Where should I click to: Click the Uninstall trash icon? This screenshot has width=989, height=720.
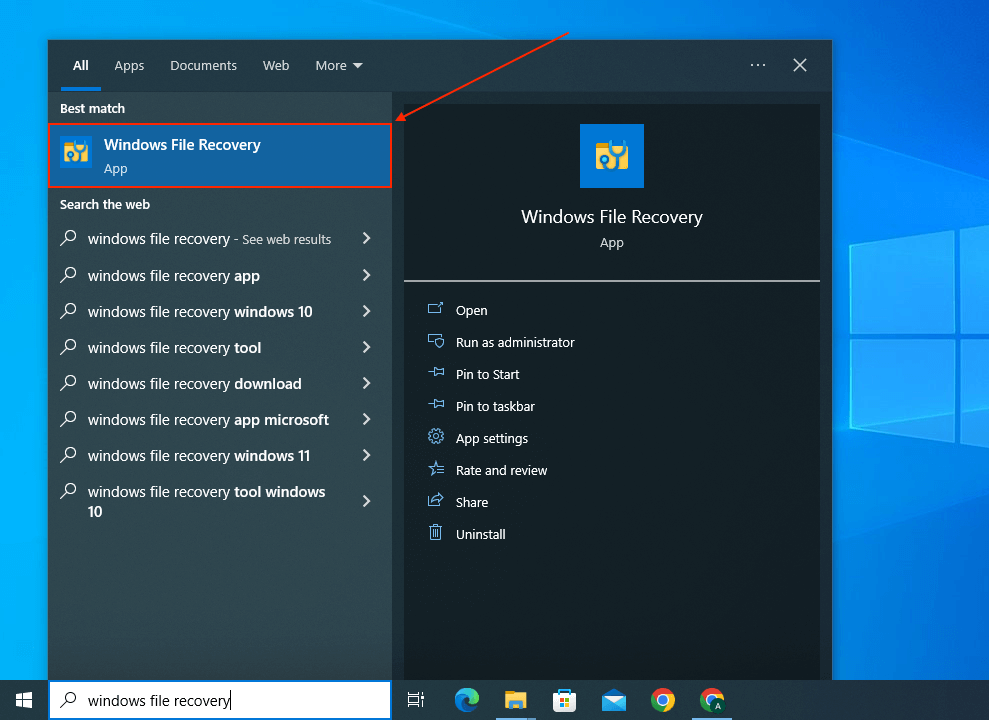point(435,533)
